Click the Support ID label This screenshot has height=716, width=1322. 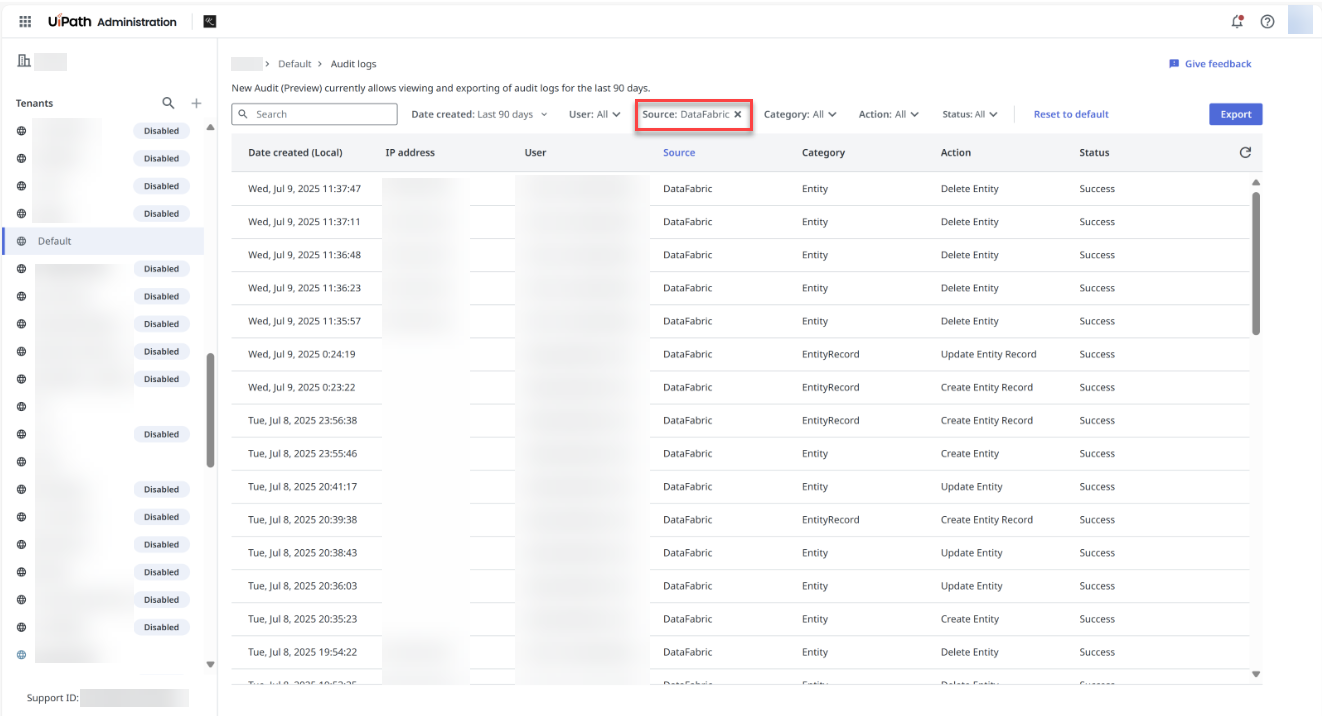point(52,698)
